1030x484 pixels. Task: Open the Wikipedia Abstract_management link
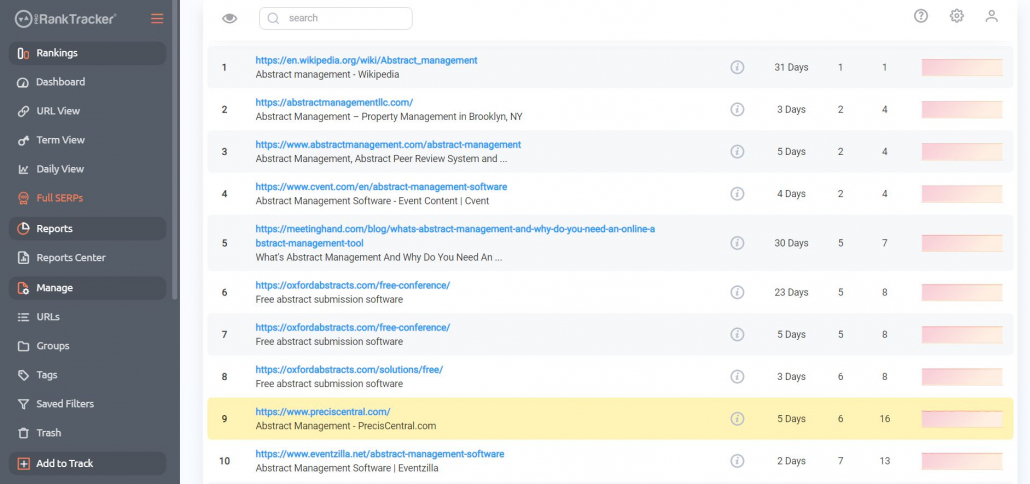pos(367,60)
